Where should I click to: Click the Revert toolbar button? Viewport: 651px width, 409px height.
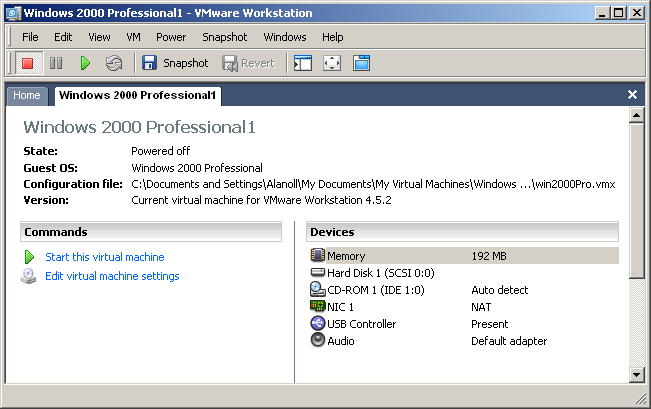click(x=248, y=64)
